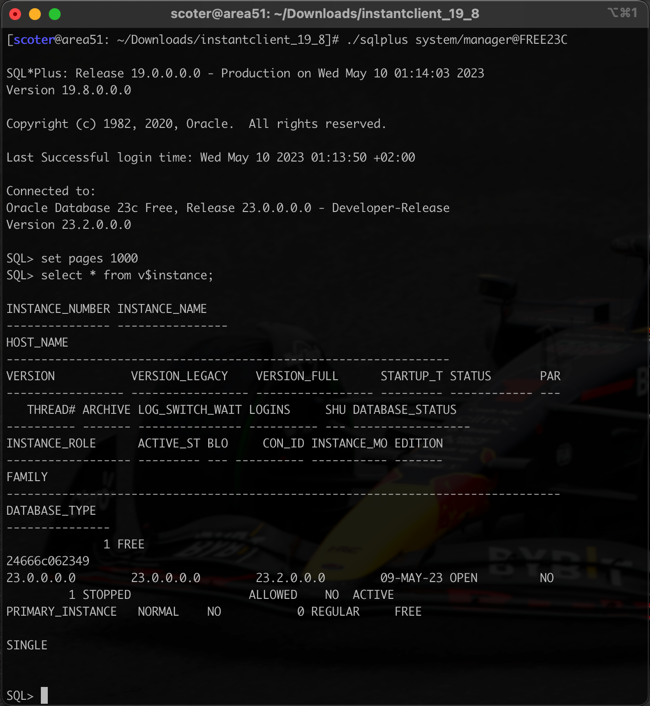
Task: Click the startup date 09-MAY-23
Action: click(x=411, y=578)
